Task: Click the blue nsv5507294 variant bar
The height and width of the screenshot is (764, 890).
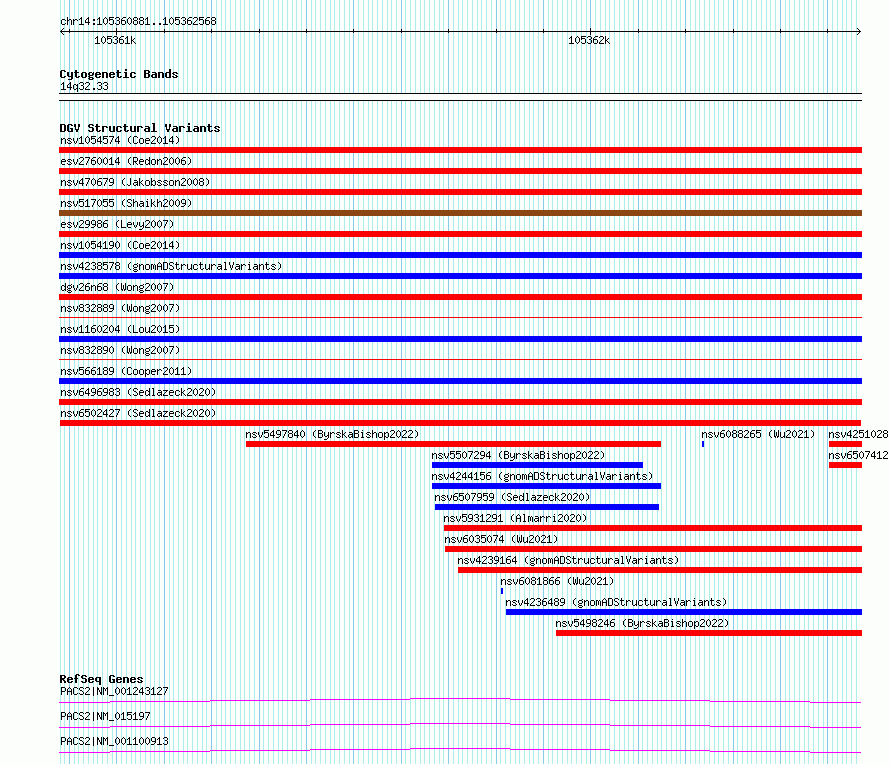Action: (538, 465)
